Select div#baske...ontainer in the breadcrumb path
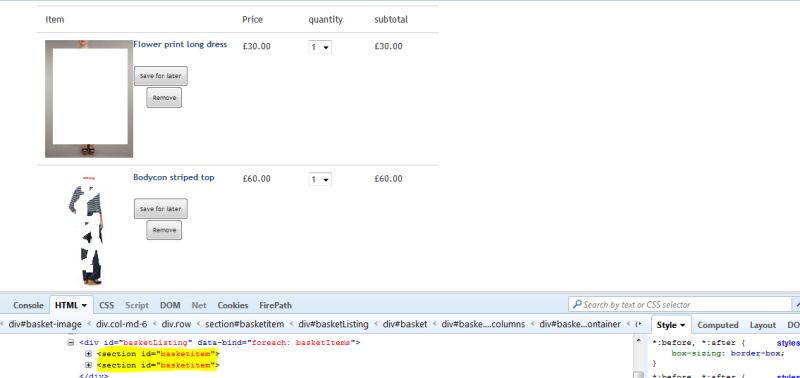 tap(580, 324)
